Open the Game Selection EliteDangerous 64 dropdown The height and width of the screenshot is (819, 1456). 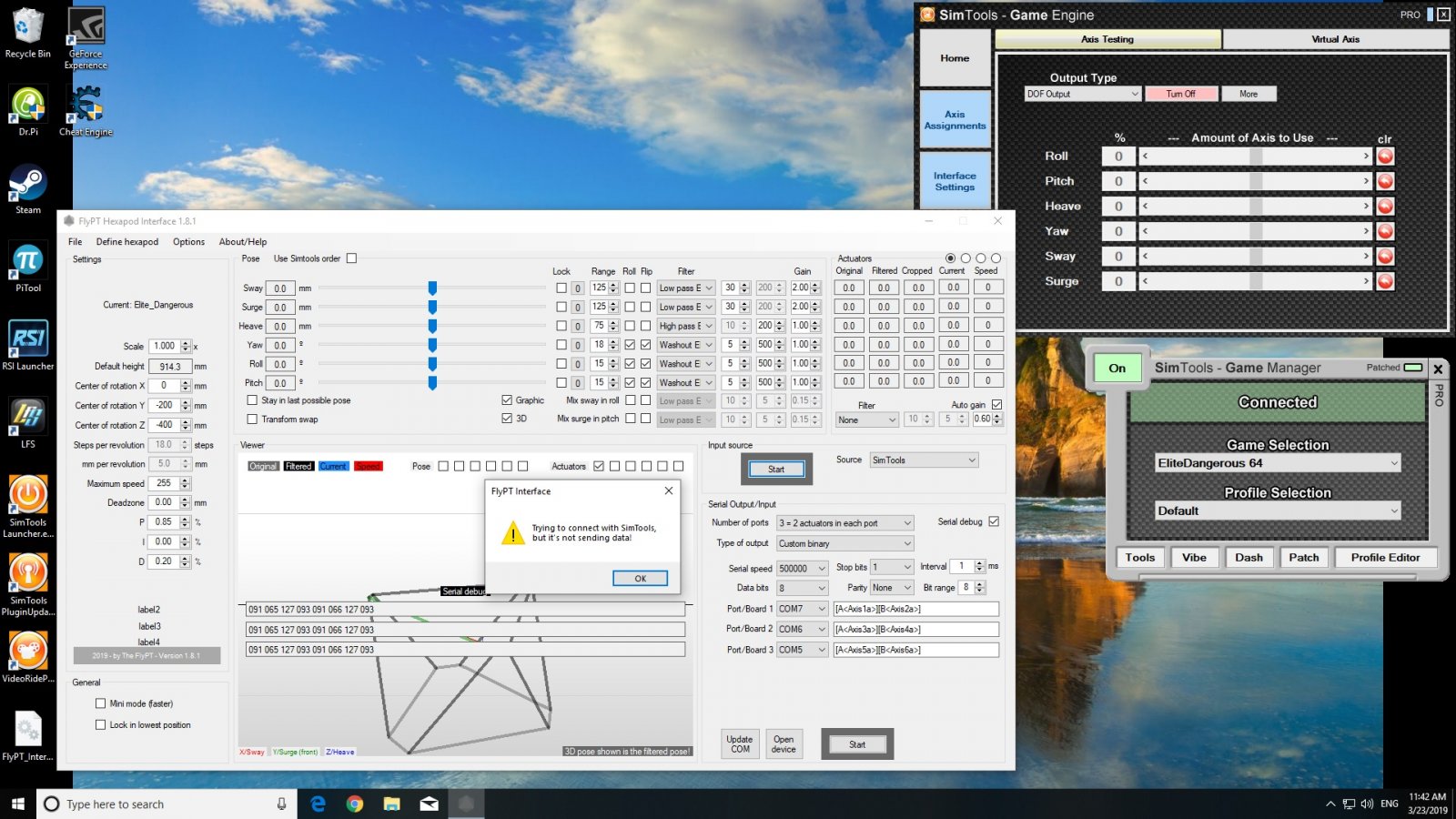pyautogui.click(x=1277, y=463)
